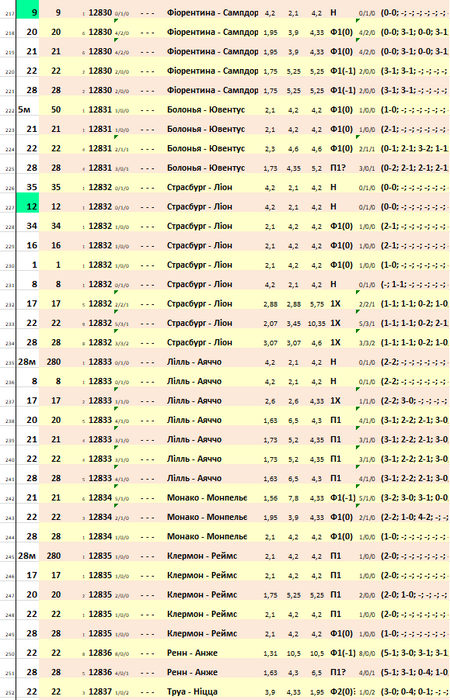Viewport: 450px width, 700px height.
Task: Click Страсбург - Ліон cell beside 5/3/1
Action: pyautogui.click(x=200, y=323)
